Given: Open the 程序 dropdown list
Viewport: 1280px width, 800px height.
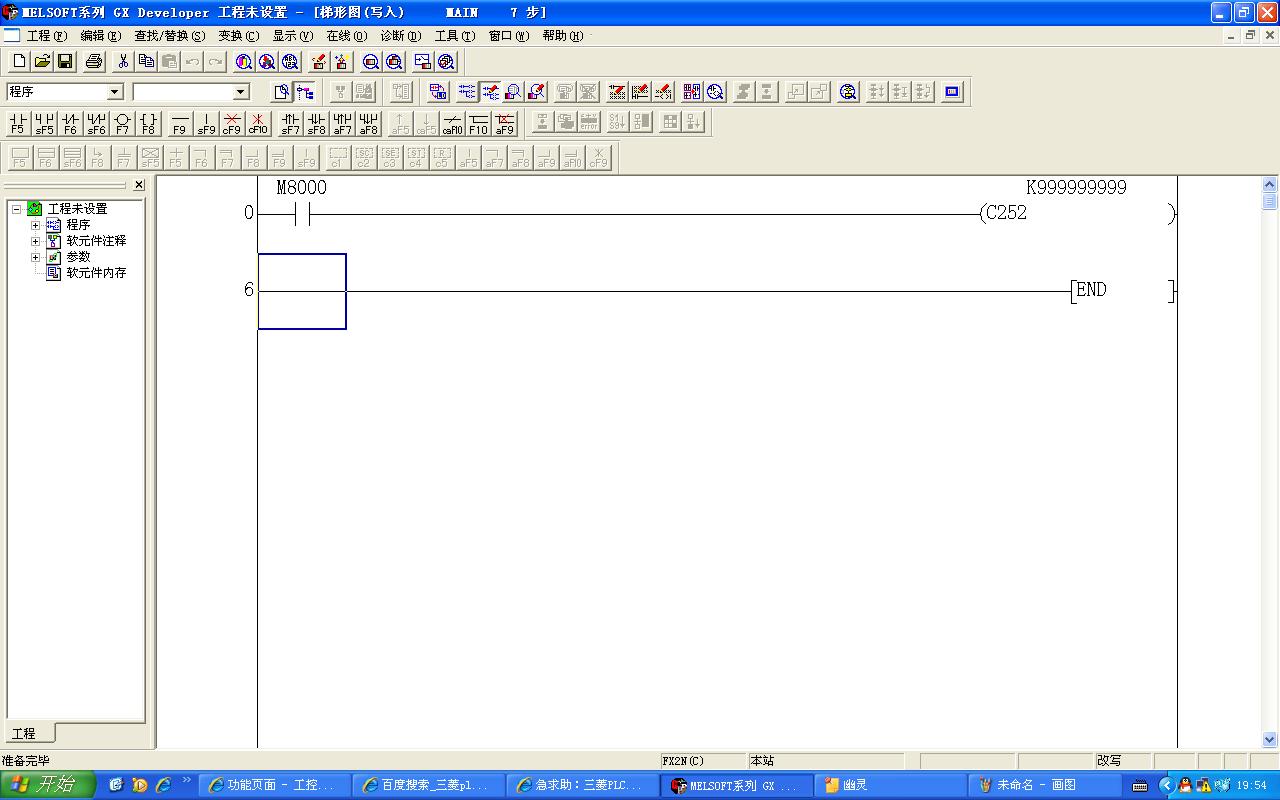Looking at the screenshot, I should point(114,92).
